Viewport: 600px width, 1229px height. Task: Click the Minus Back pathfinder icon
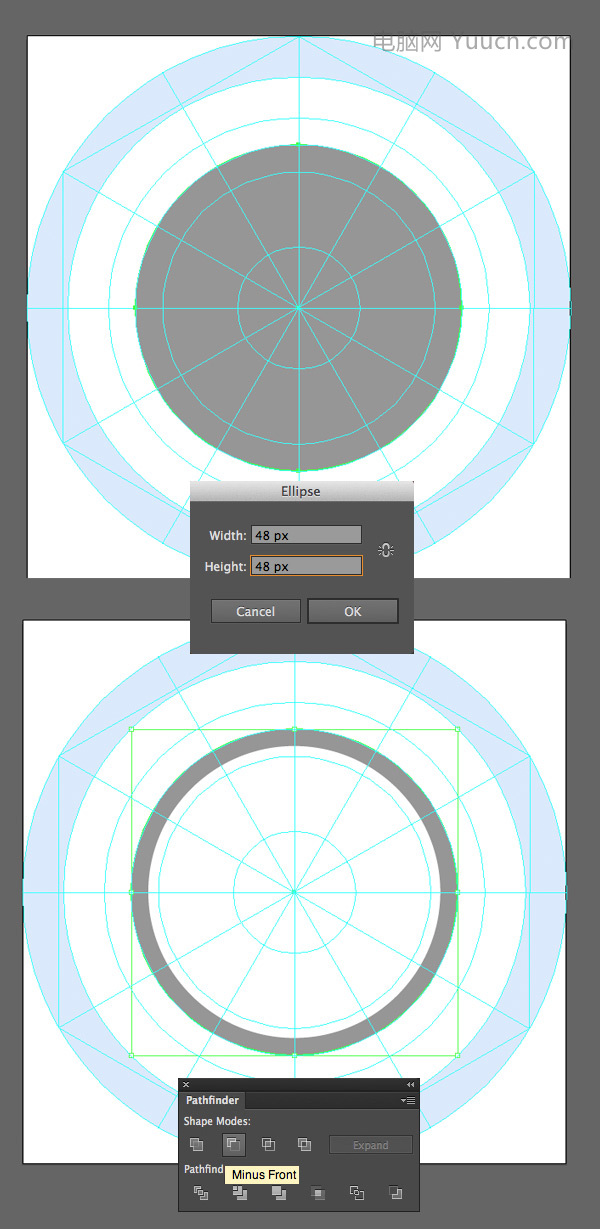pos(395,1192)
